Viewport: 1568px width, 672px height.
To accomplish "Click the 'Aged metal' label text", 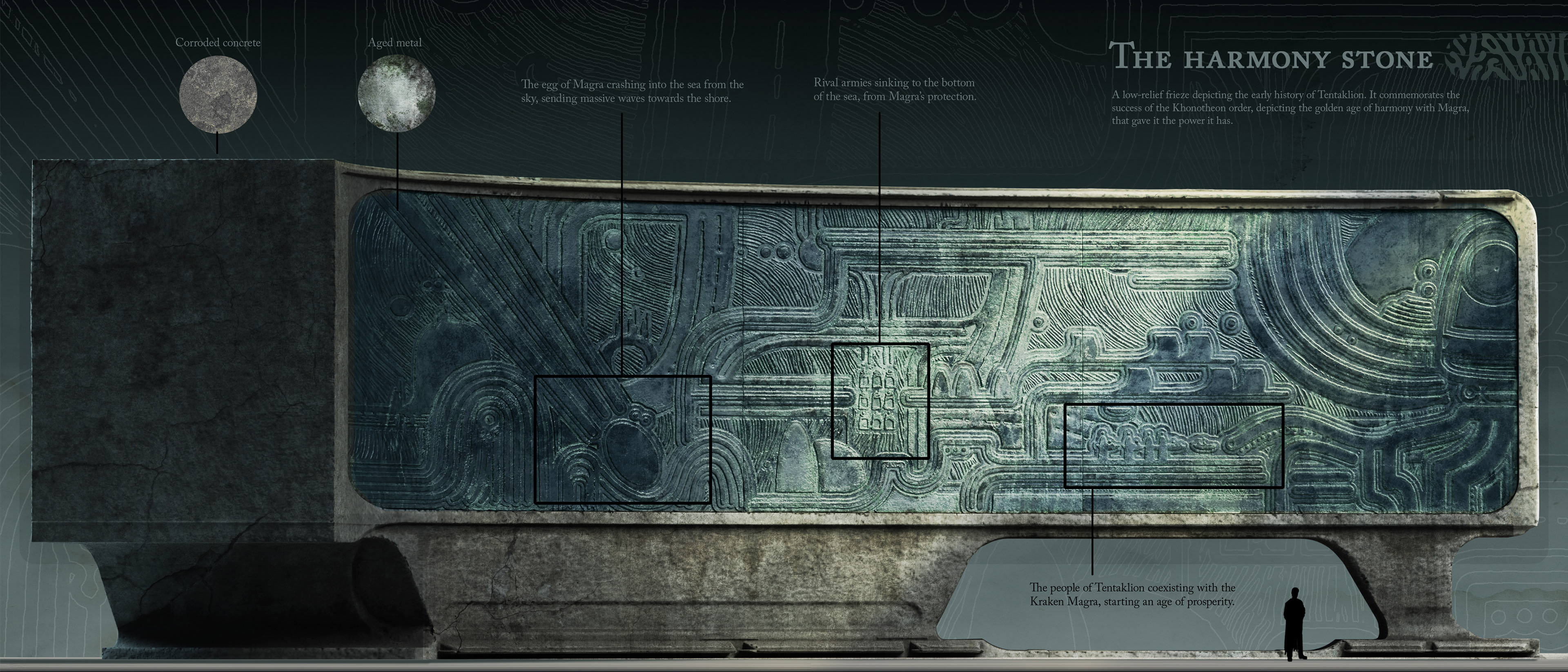I will pyautogui.click(x=394, y=42).
